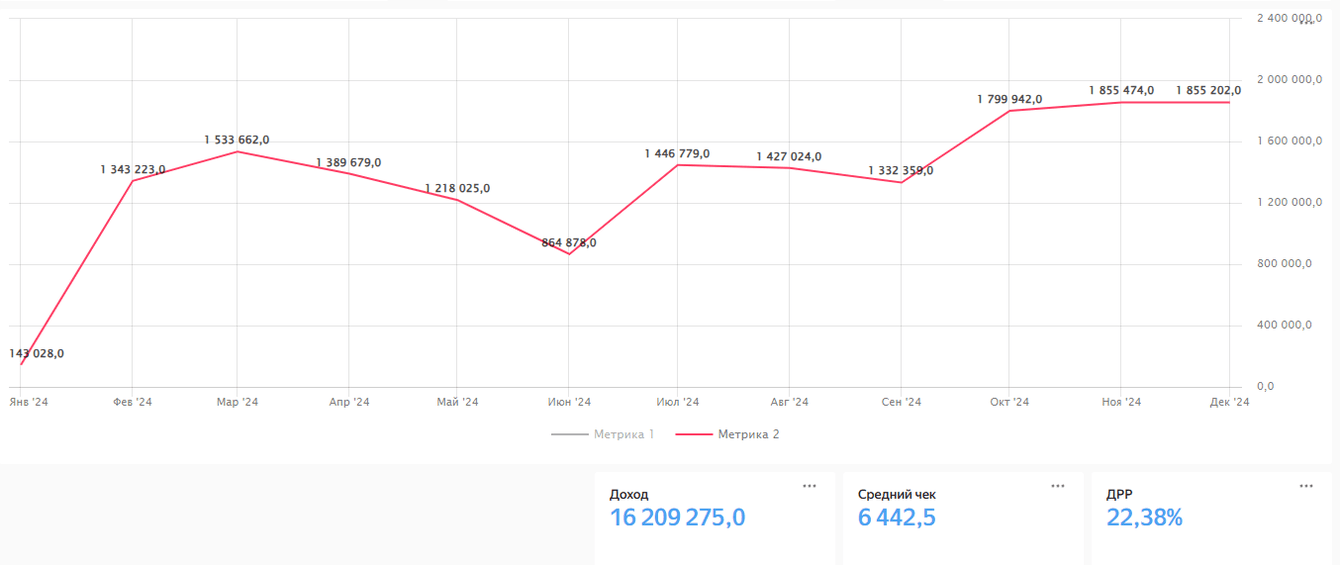The image size is (1340, 565).
Task: Click the Авг '24 axis label
Action: 789,402
